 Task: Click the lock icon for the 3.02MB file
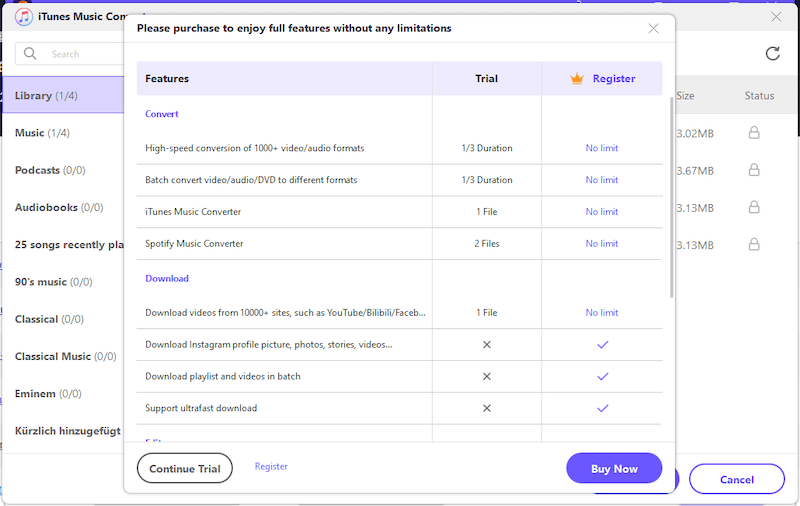pos(754,132)
